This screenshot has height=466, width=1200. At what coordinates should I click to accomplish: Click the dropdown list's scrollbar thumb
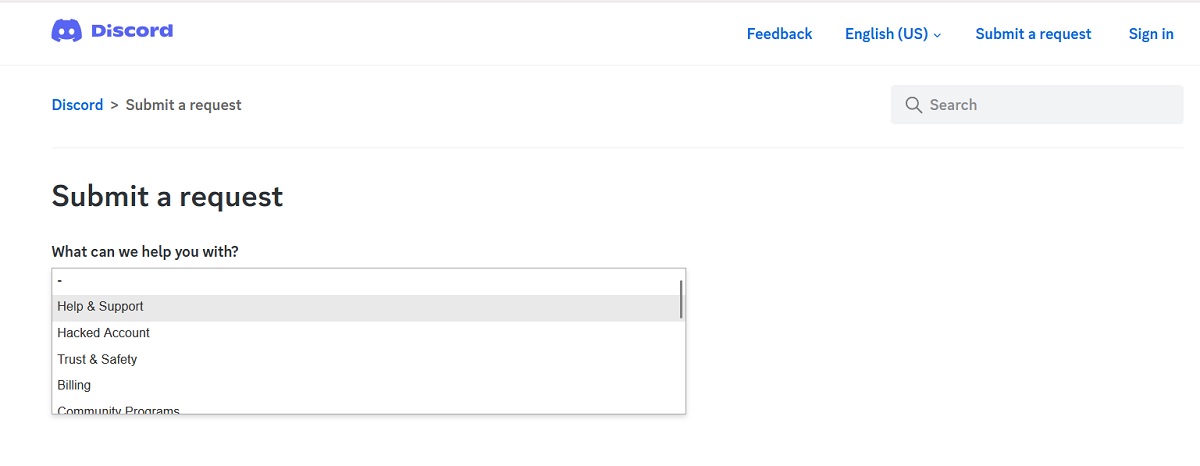681,299
